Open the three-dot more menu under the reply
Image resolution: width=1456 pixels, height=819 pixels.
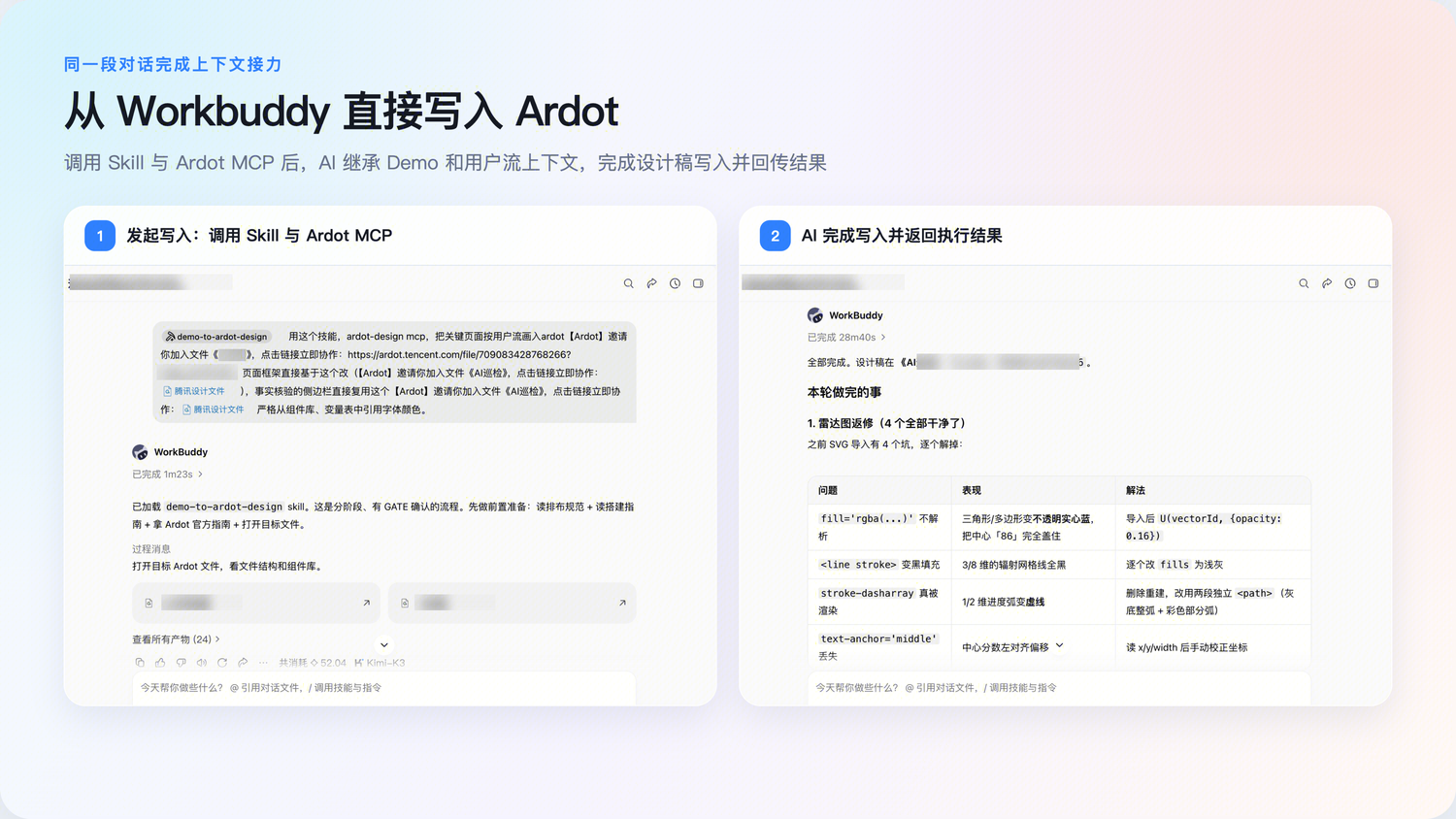tap(263, 663)
